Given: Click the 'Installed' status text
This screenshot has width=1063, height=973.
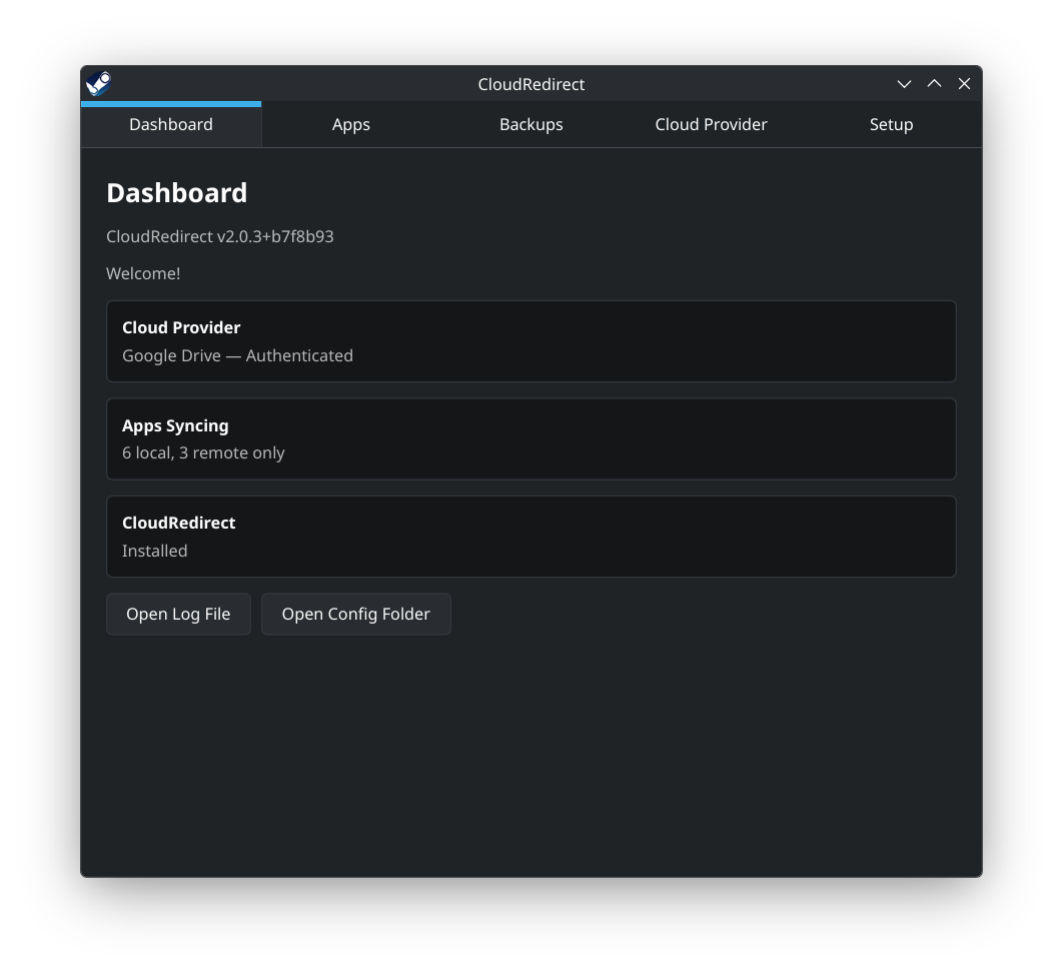Looking at the screenshot, I should [x=155, y=551].
